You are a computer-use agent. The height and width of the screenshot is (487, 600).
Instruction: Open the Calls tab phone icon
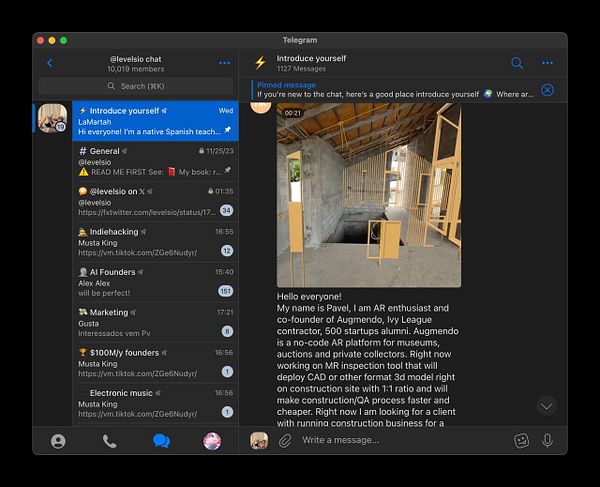click(x=109, y=441)
